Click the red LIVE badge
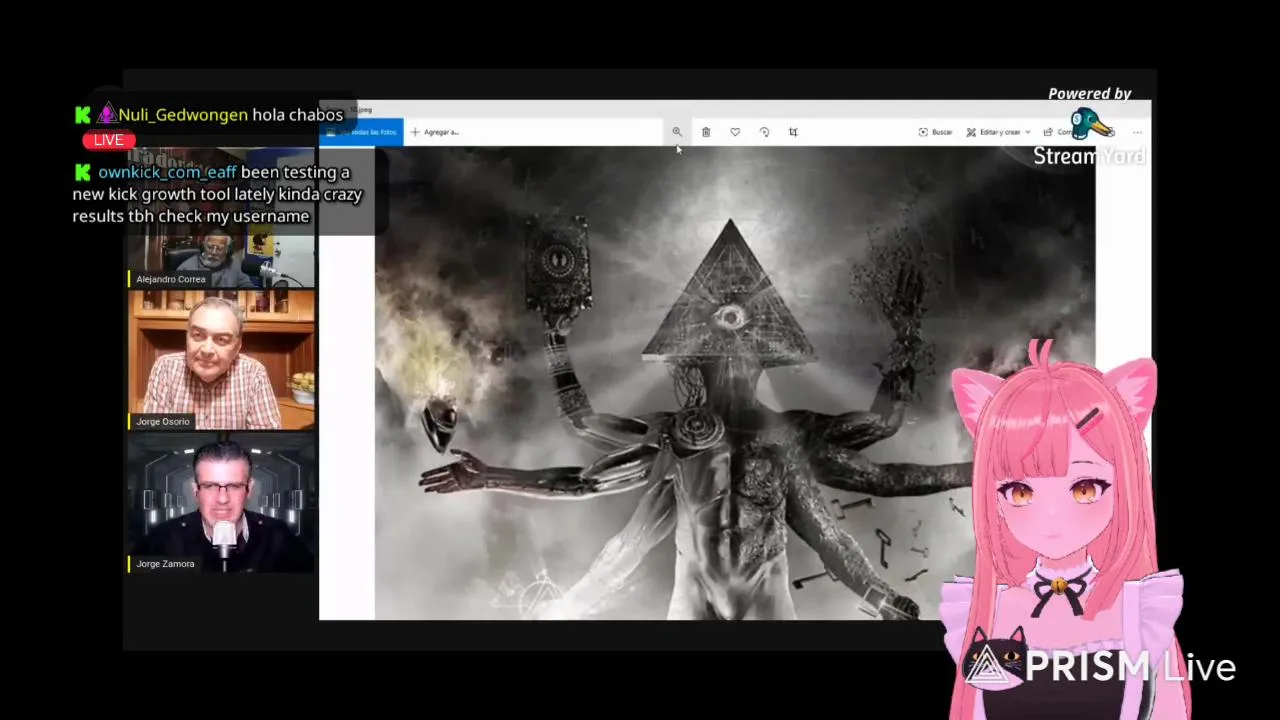1280x720 pixels. coord(109,140)
